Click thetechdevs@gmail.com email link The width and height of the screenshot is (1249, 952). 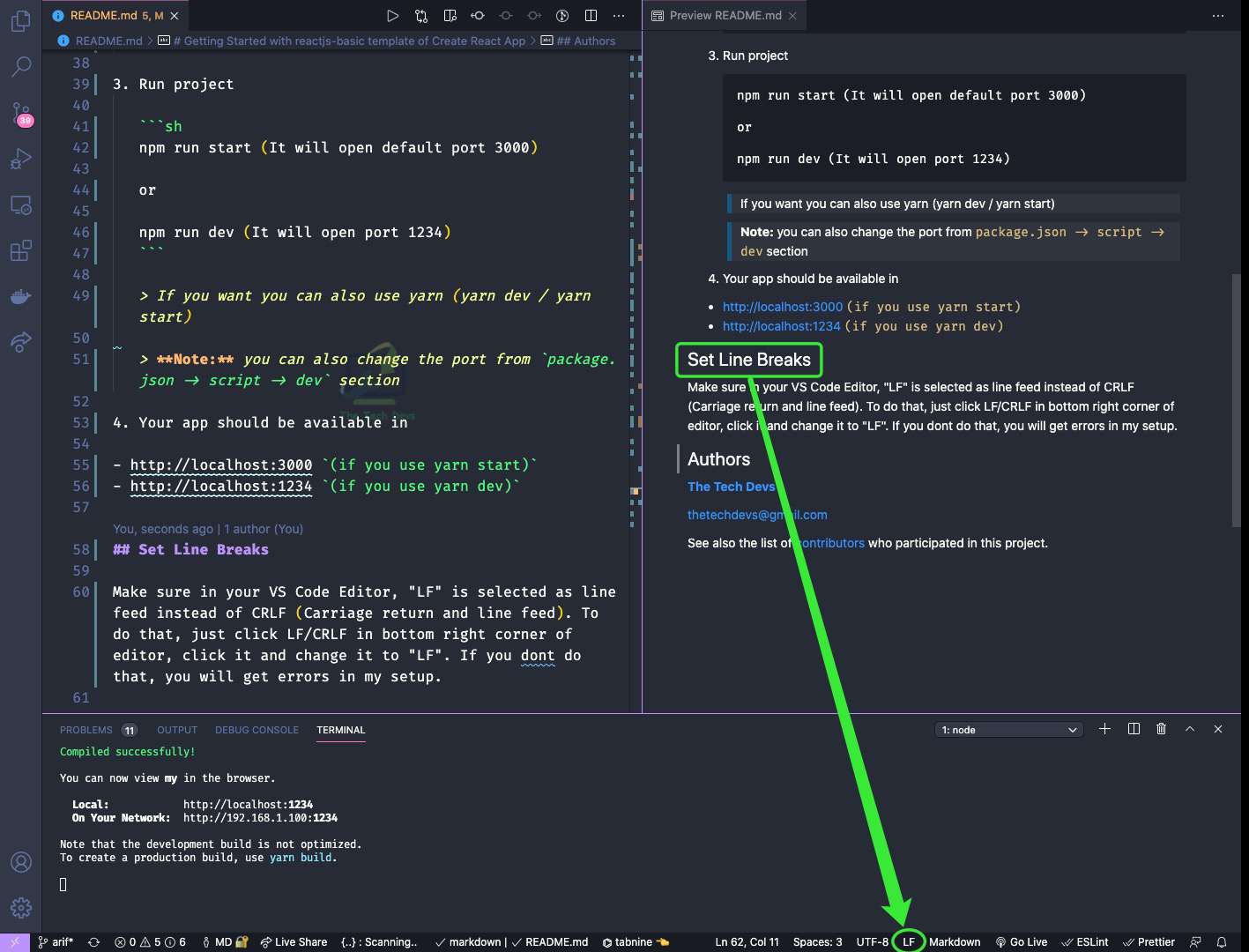(757, 515)
